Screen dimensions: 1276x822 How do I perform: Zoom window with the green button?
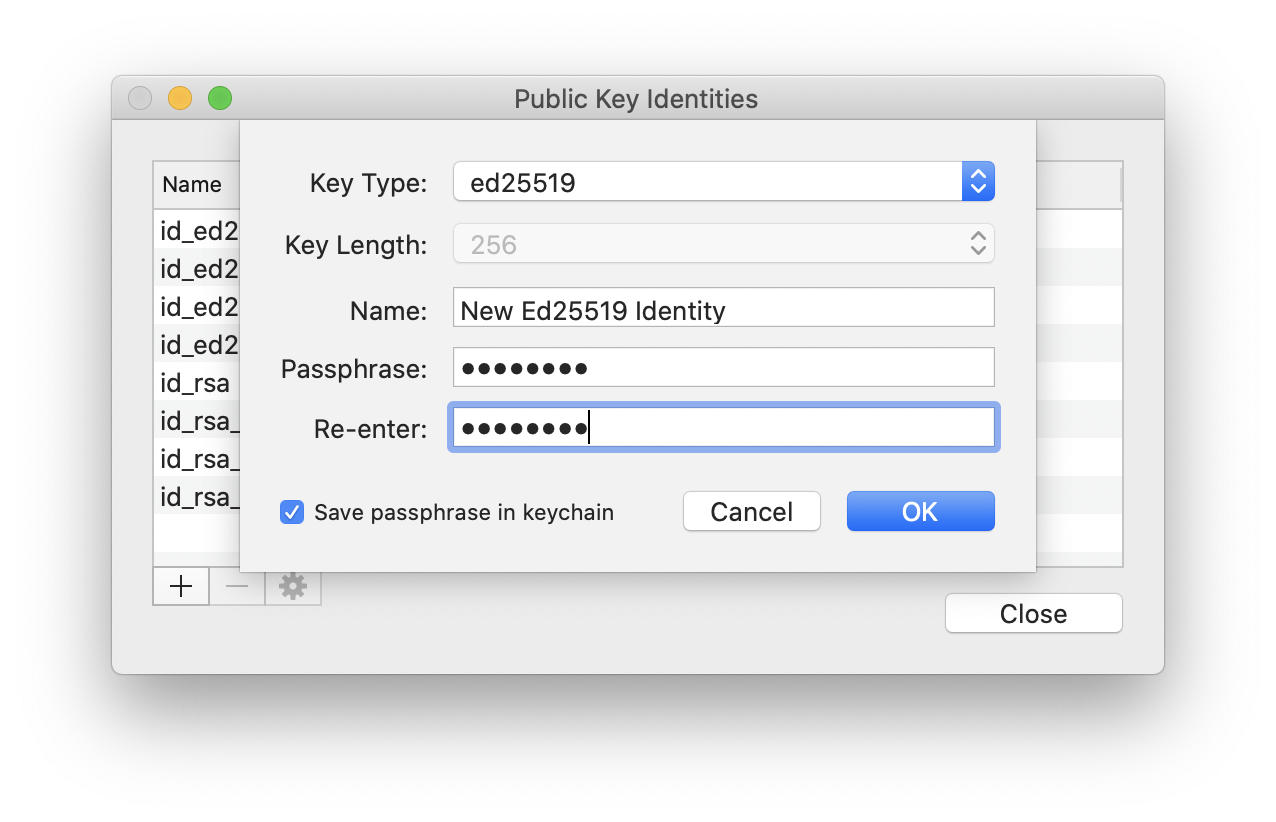tap(220, 98)
